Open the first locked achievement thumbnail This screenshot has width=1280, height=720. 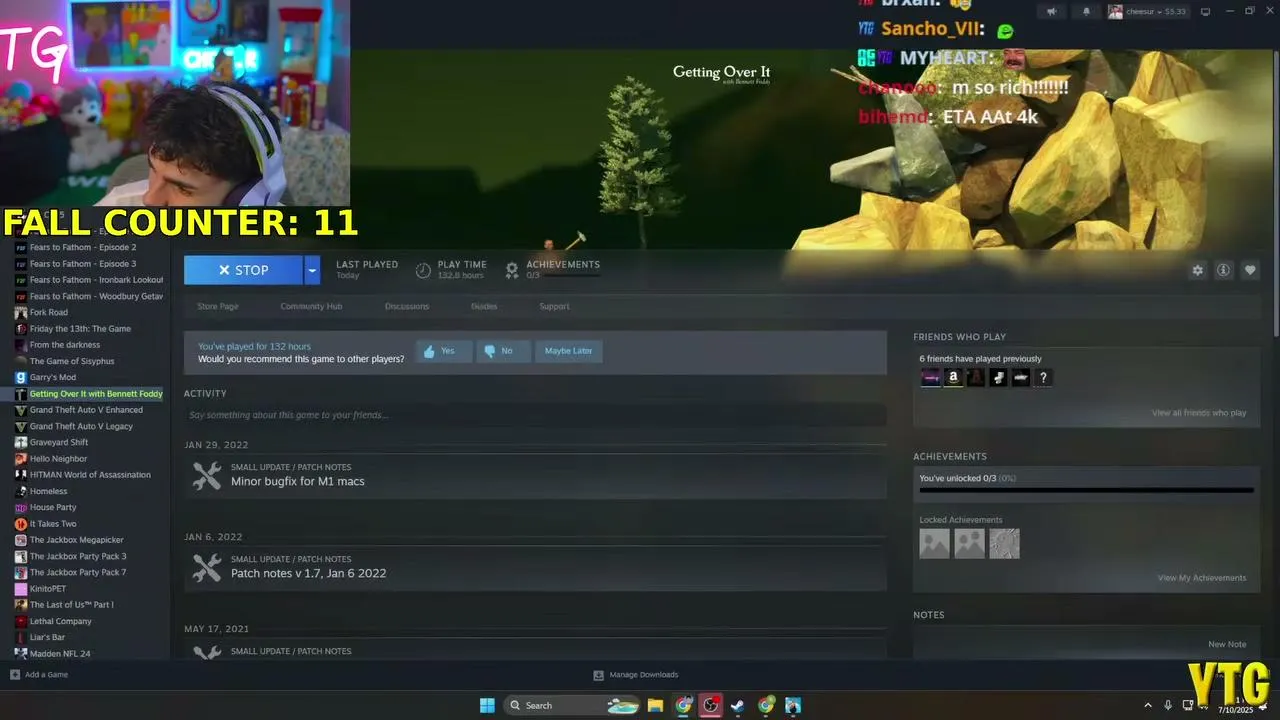coord(934,544)
